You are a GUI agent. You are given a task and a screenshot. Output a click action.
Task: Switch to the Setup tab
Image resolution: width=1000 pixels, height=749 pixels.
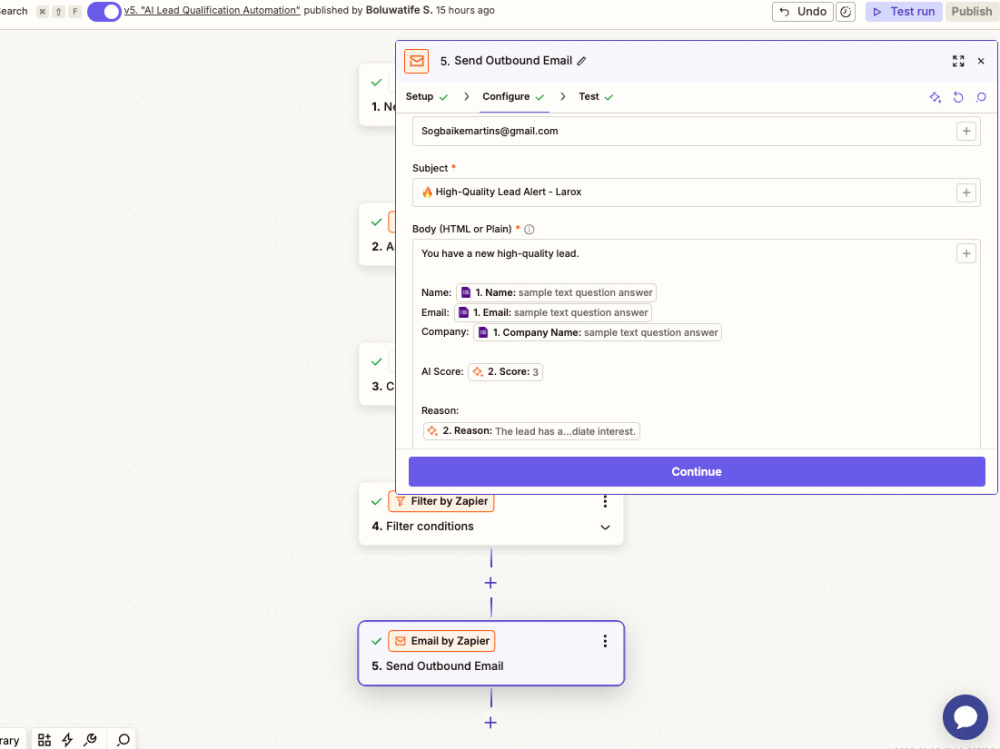pos(427,97)
